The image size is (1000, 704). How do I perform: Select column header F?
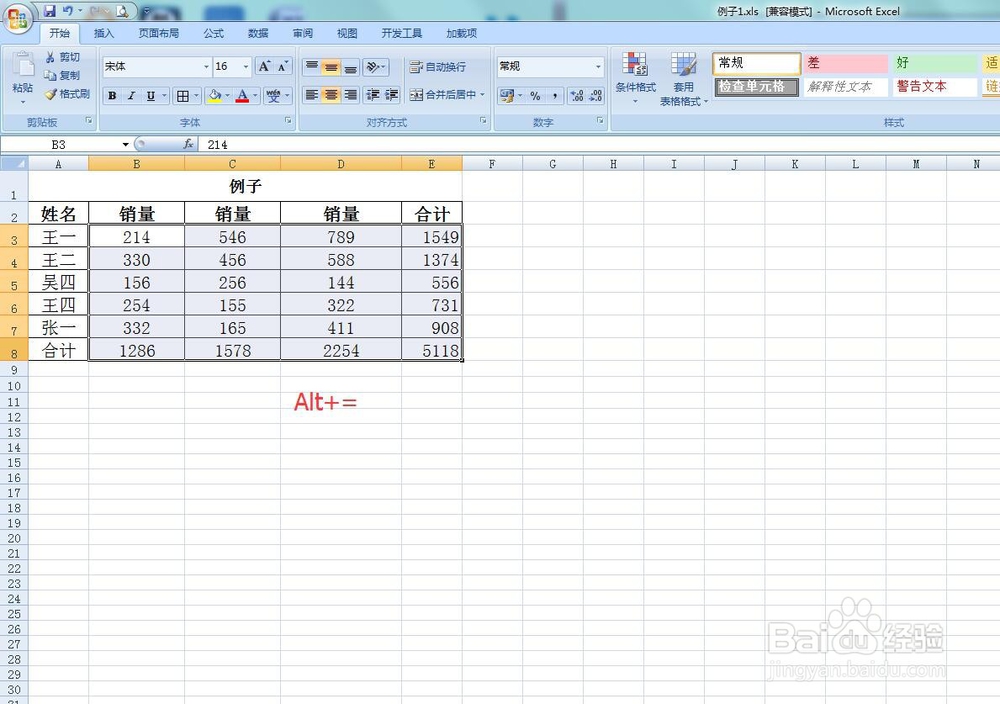492,164
